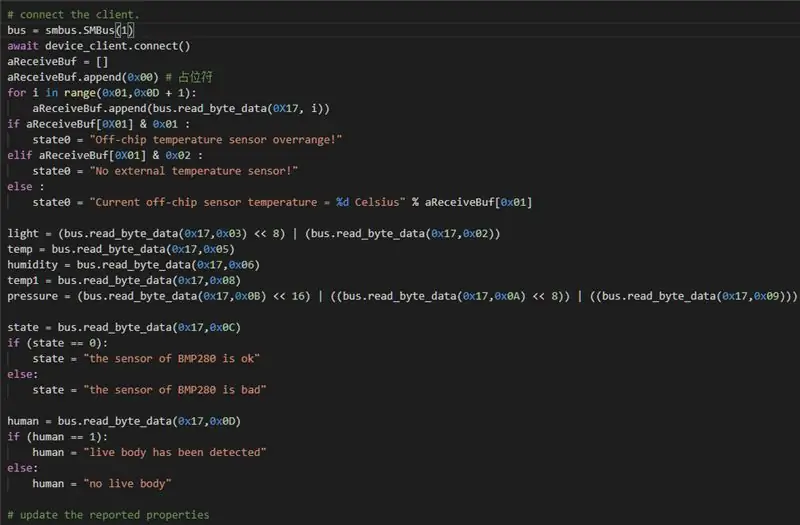
Task: Click the 'light =' assignment line
Action: tap(254, 234)
